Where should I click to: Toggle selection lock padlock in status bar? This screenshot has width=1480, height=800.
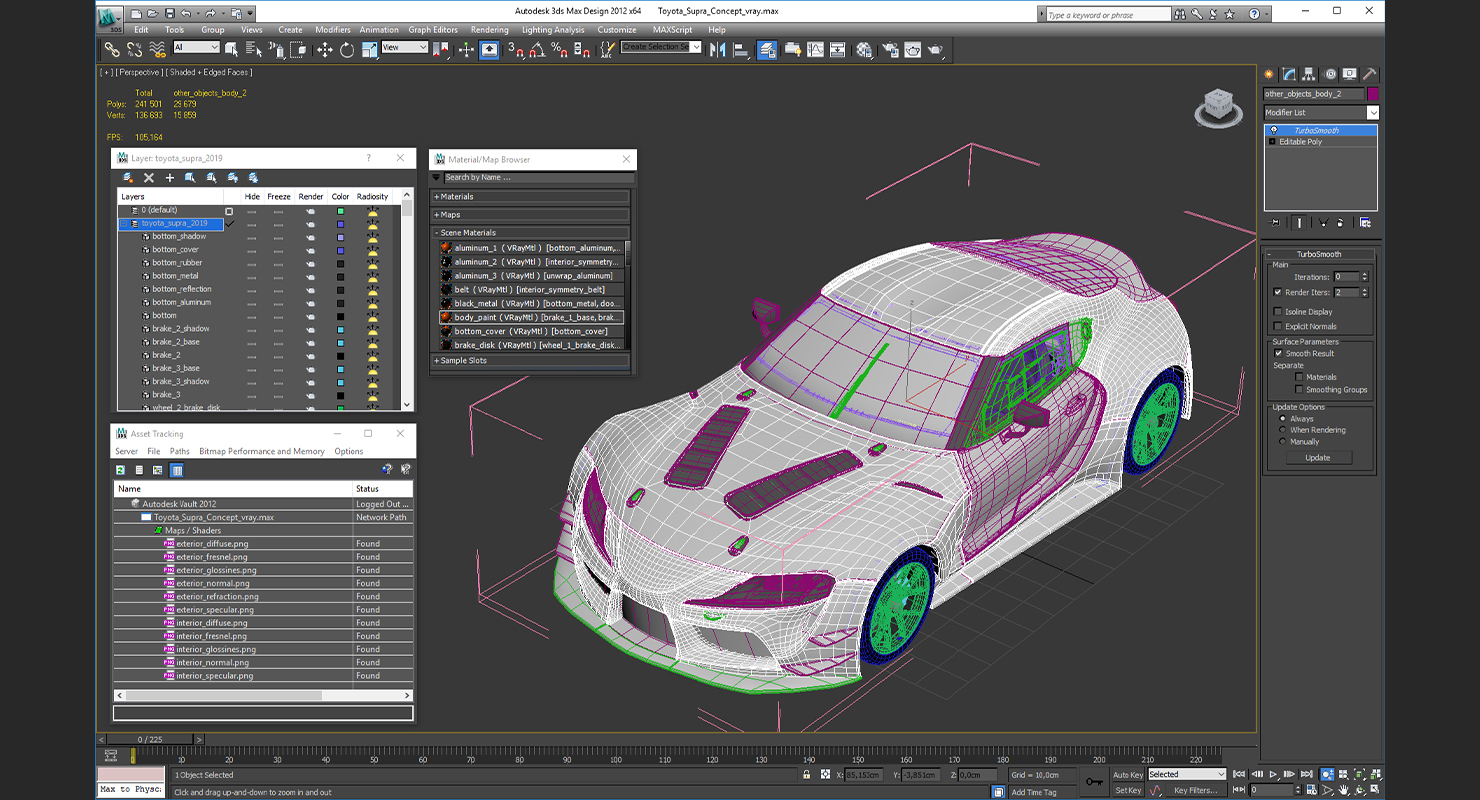pyautogui.click(x=807, y=774)
